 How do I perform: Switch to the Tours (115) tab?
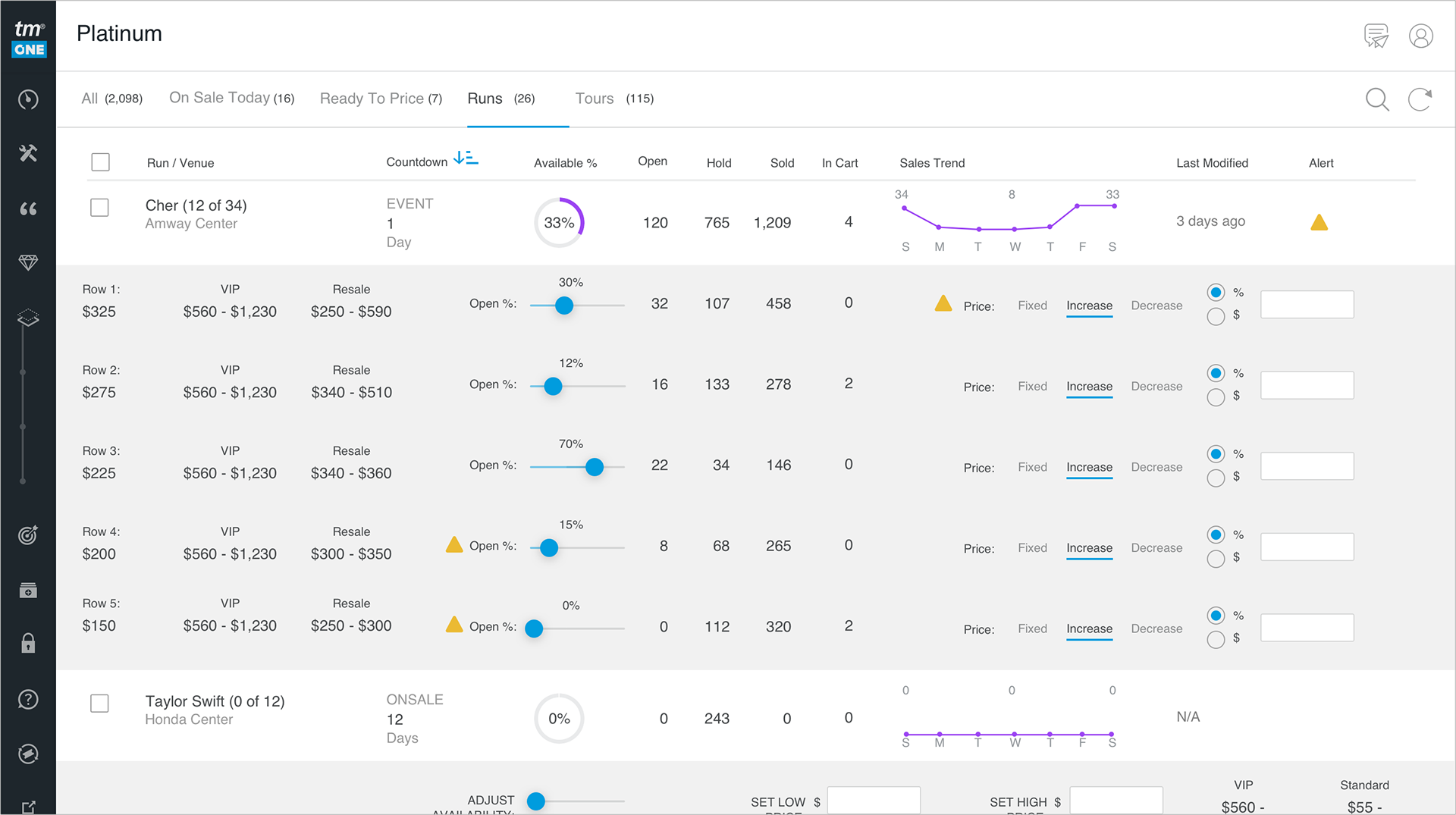coord(614,99)
